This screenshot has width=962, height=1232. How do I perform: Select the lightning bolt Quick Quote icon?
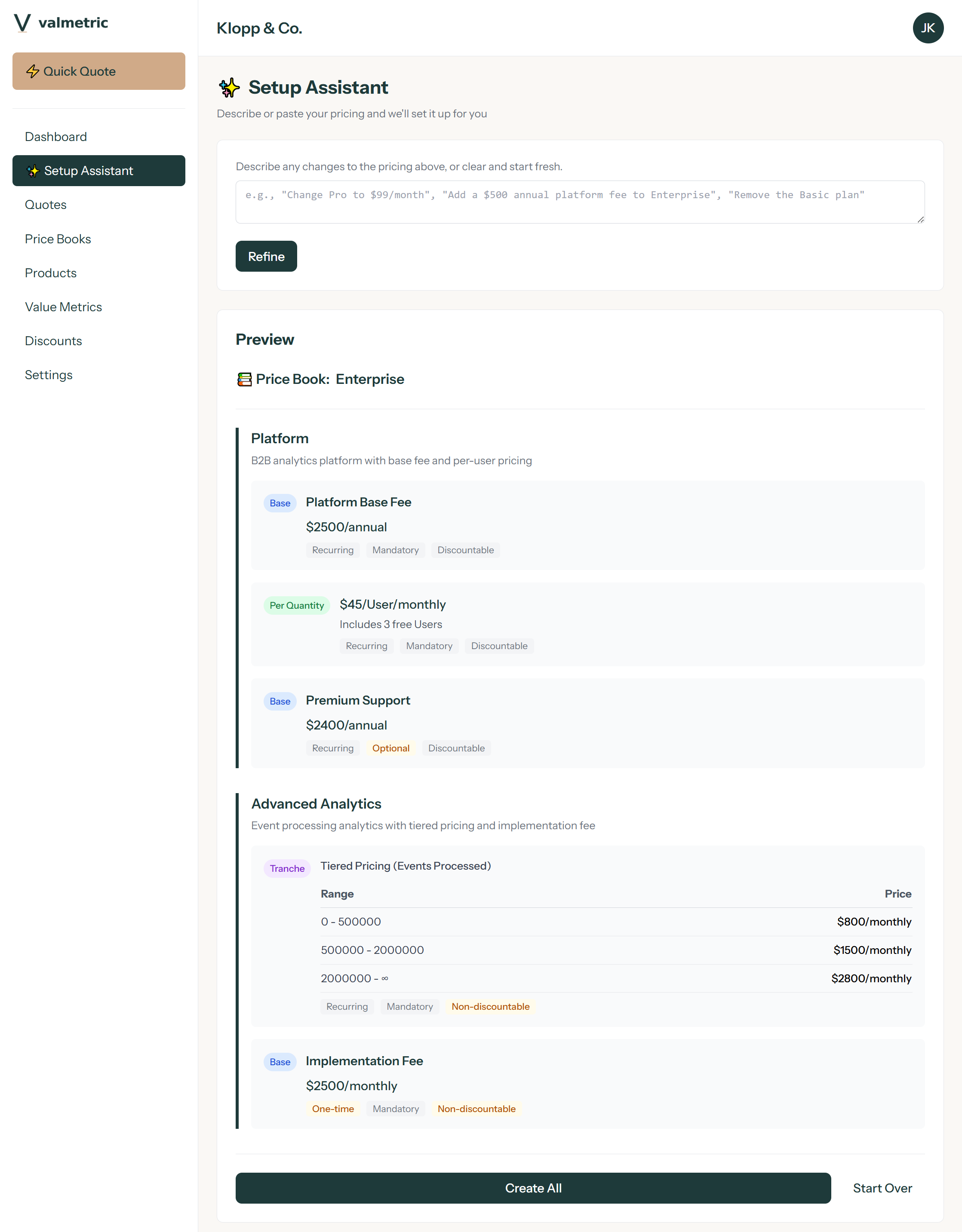(x=32, y=71)
